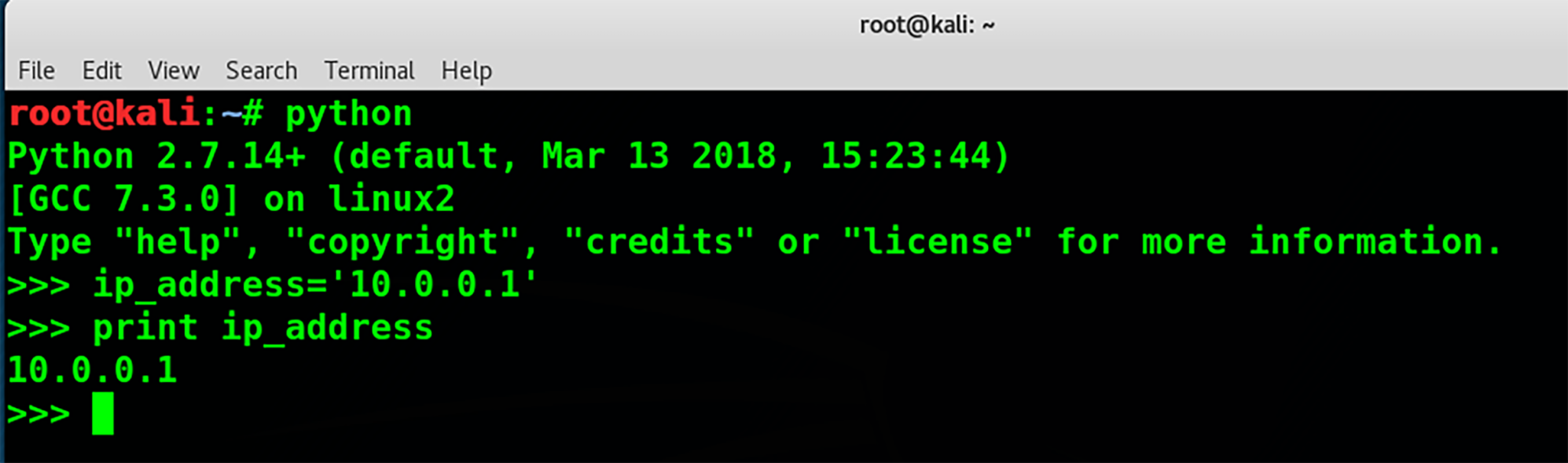Image resolution: width=1568 pixels, height=463 pixels.
Task: Open the File menu
Action: tap(36, 71)
